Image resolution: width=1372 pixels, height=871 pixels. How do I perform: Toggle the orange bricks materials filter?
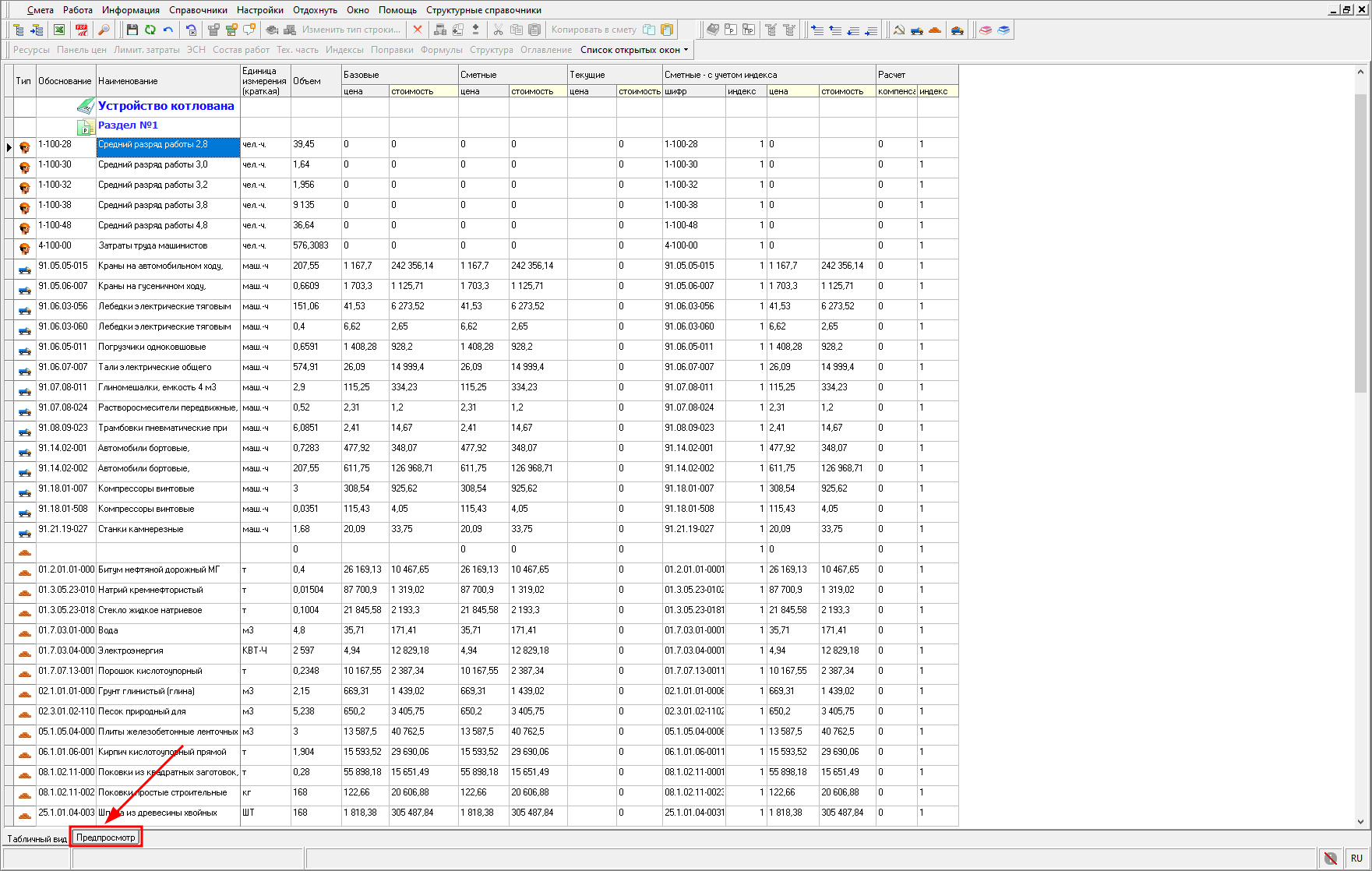click(x=935, y=30)
